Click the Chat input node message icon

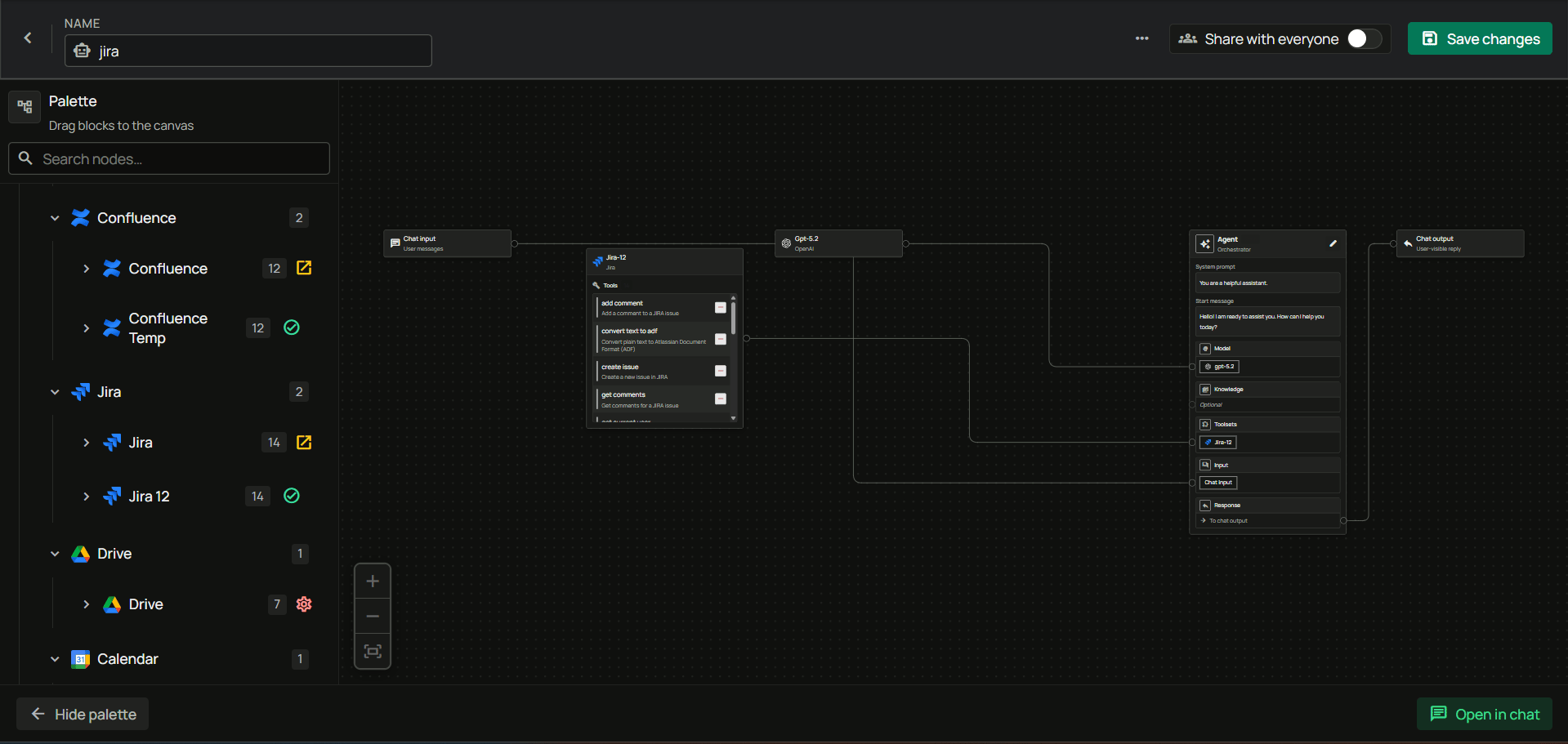coord(395,243)
